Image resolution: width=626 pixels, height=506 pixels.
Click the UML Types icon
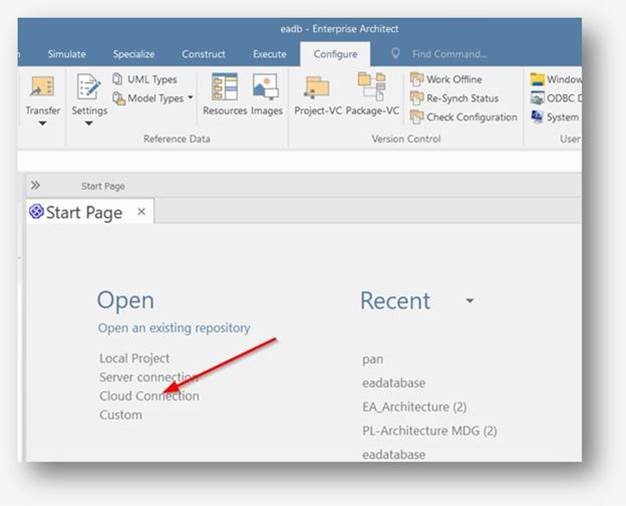[x=117, y=79]
